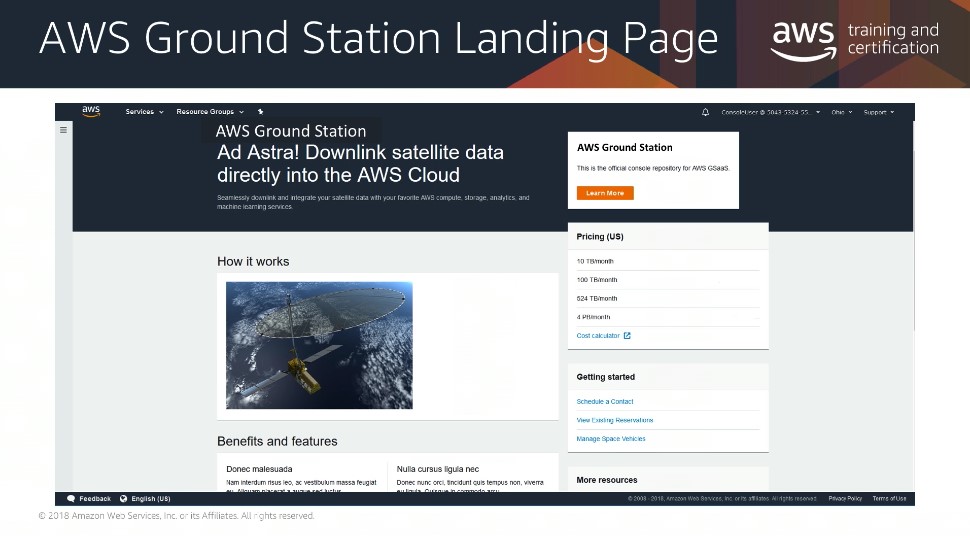Click the Pricing (US) panel heading
Screen dimensions: 970x540
[x=600, y=236]
